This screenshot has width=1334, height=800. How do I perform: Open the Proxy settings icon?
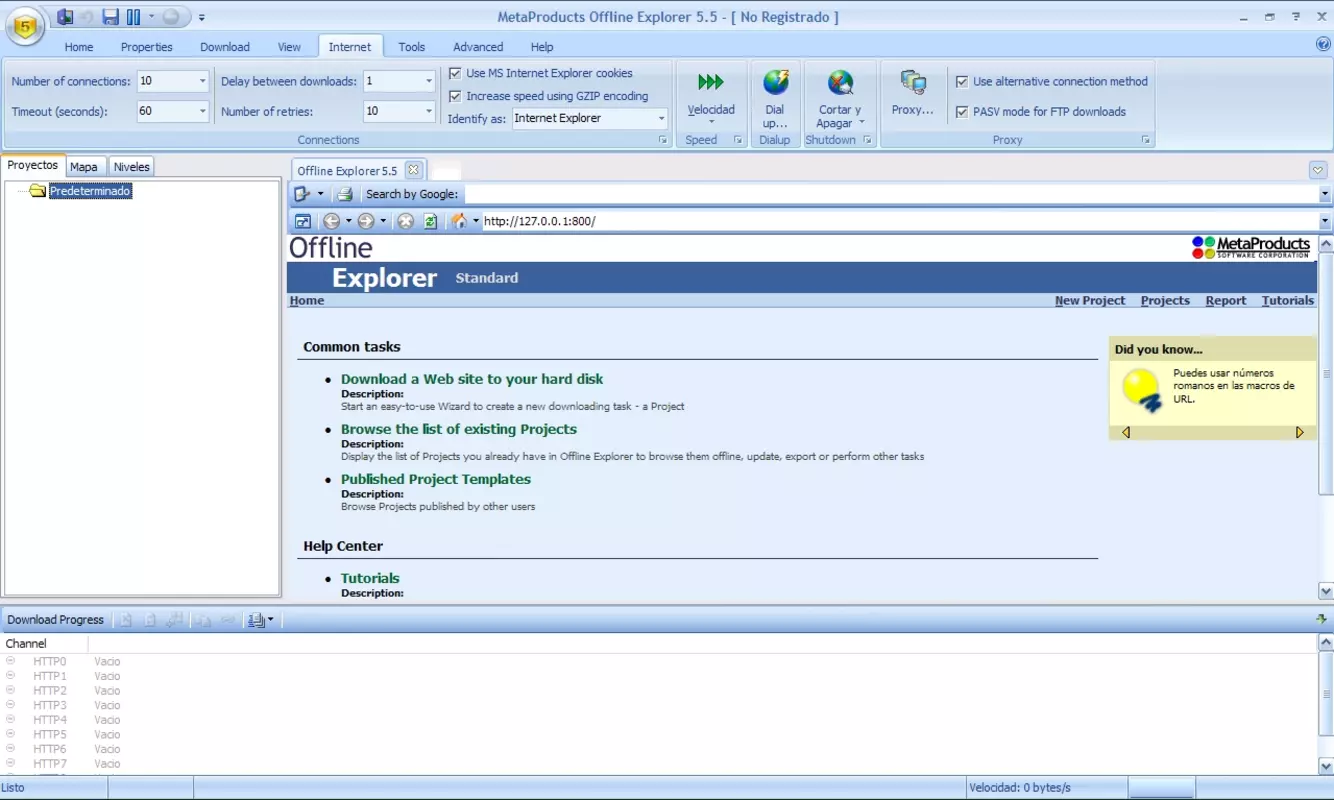point(912,82)
